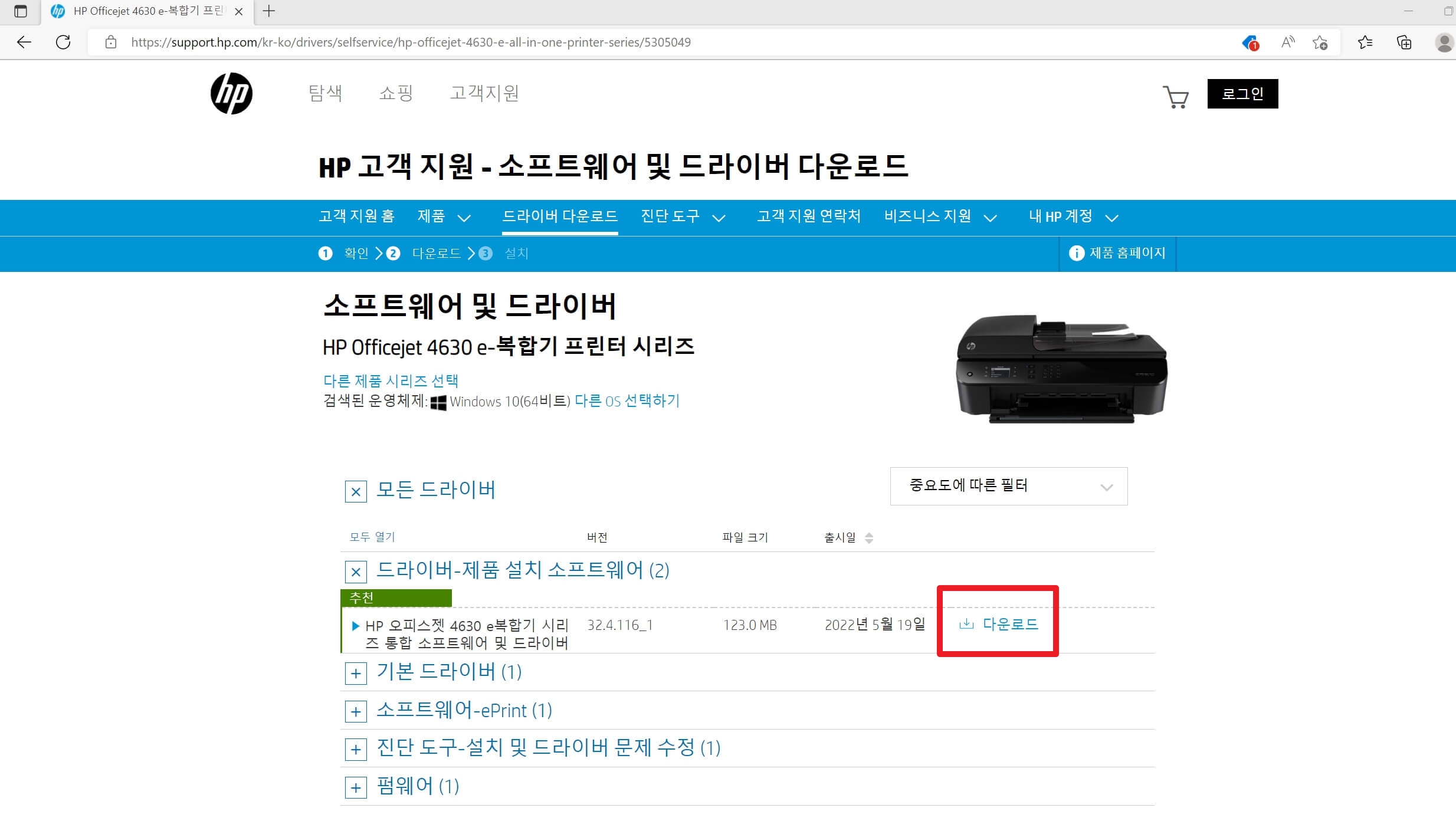Select the 드라이버 다운로드 tab
Screen dimensions: 1456x821
point(559,216)
